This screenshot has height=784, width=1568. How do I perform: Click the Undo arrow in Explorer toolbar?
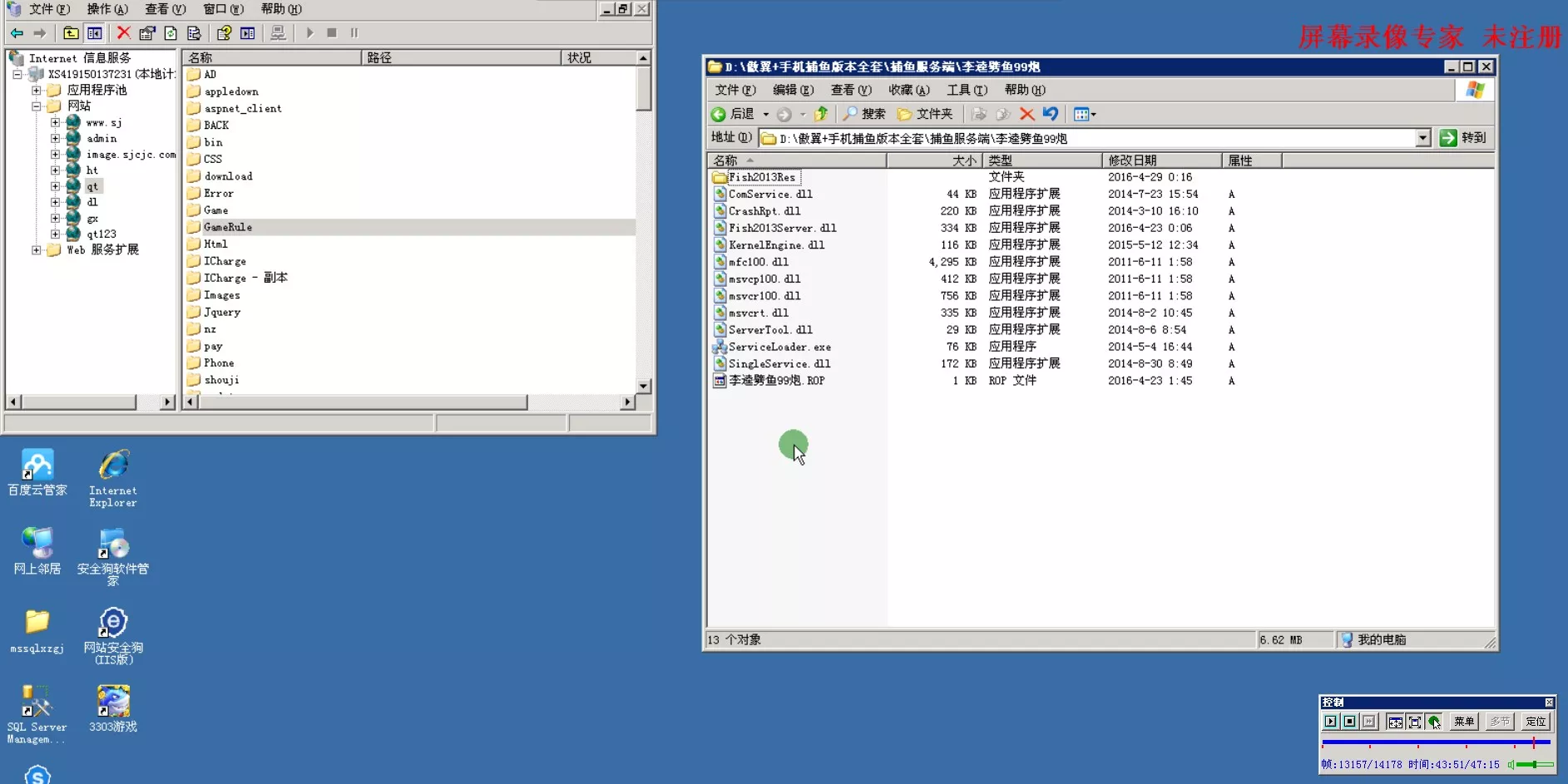(1051, 114)
